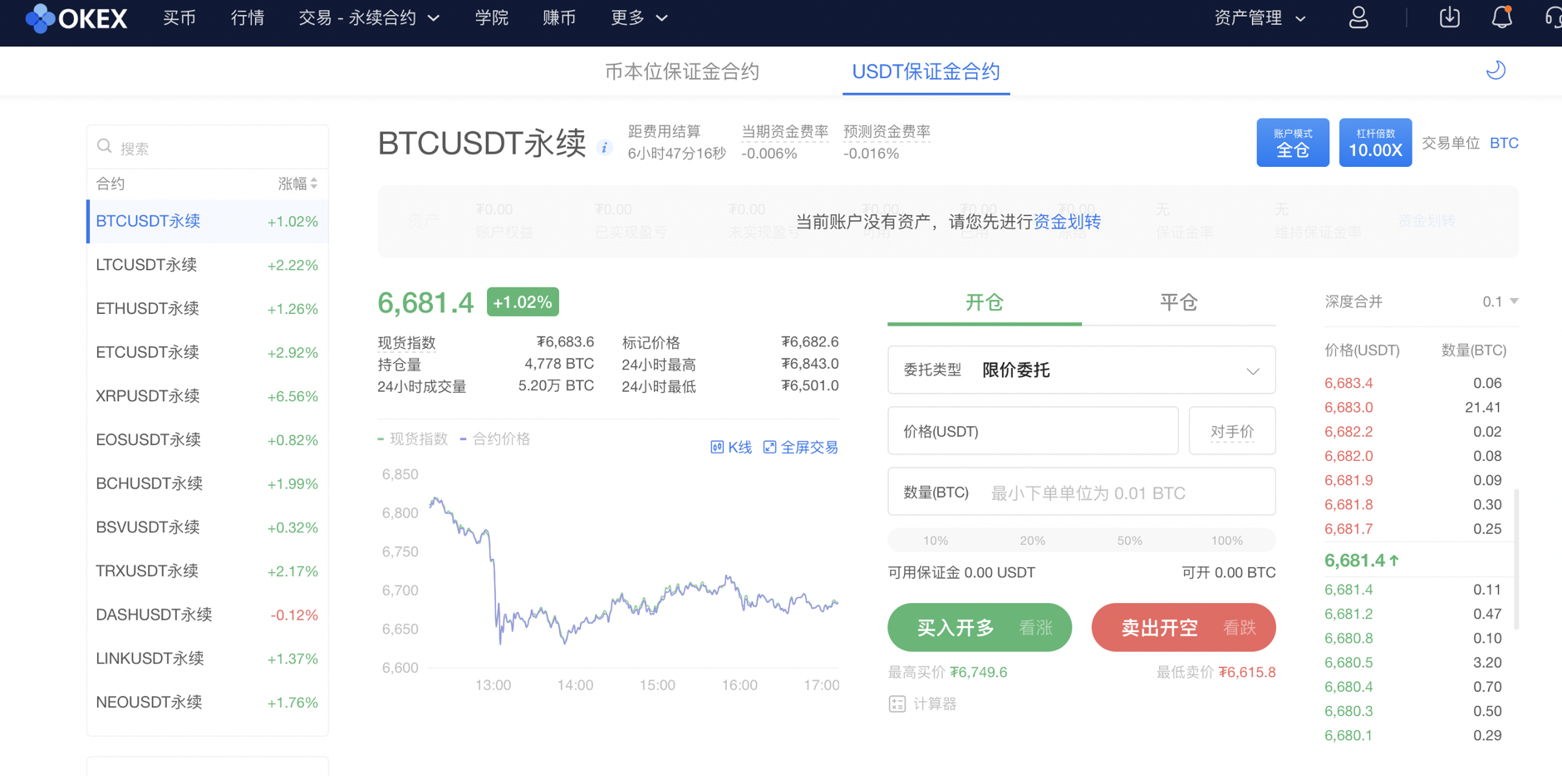Viewport: 1562px width, 784px height.
Task: Expand the 交易-永续合约 menu chevron
Action: pos(435,17)
